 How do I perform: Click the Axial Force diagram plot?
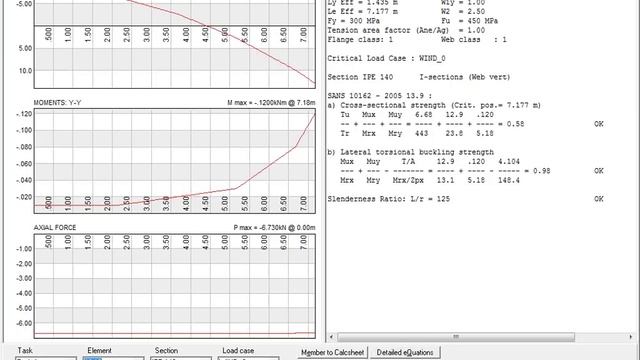pyautogui.click(x=175, y=286)
